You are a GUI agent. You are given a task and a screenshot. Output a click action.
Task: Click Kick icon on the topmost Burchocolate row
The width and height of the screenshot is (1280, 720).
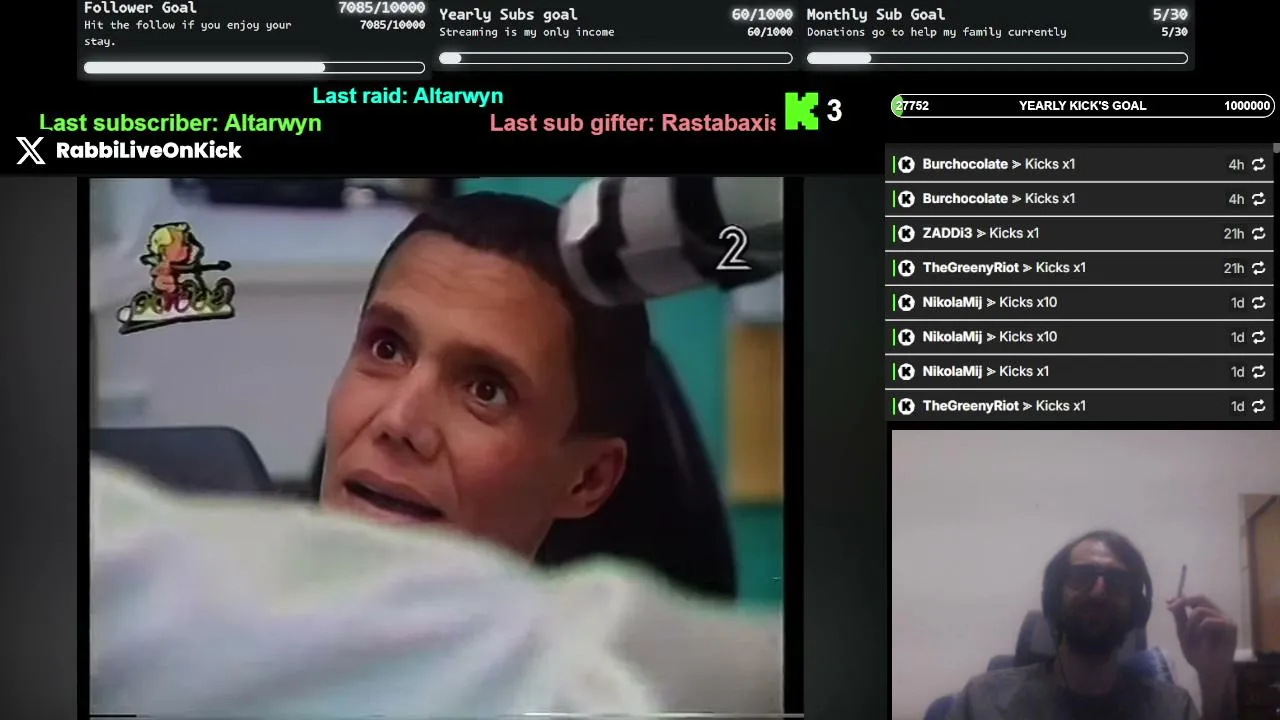(x=906, y=165)
